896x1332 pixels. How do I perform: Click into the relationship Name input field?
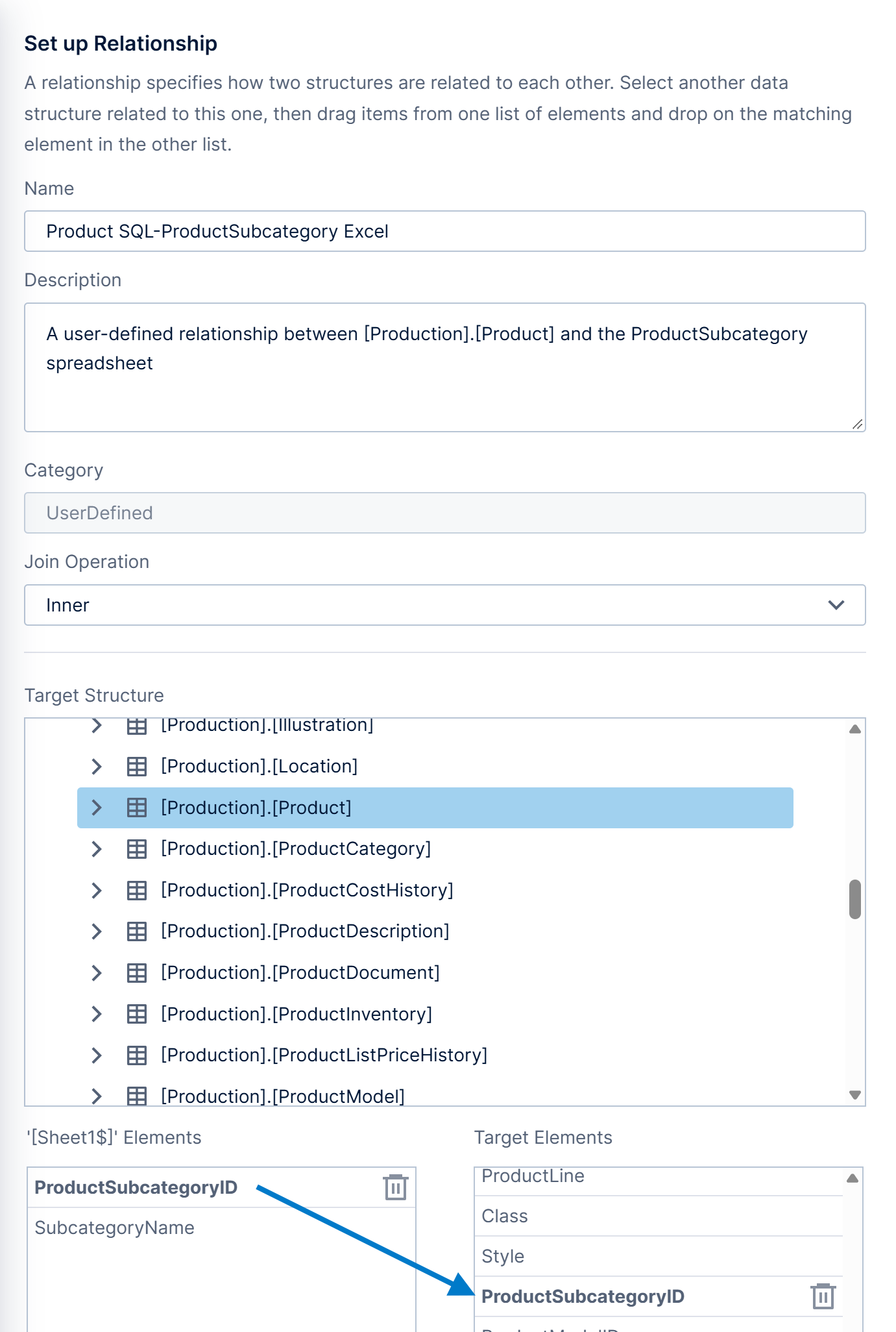tap(445, 231)
